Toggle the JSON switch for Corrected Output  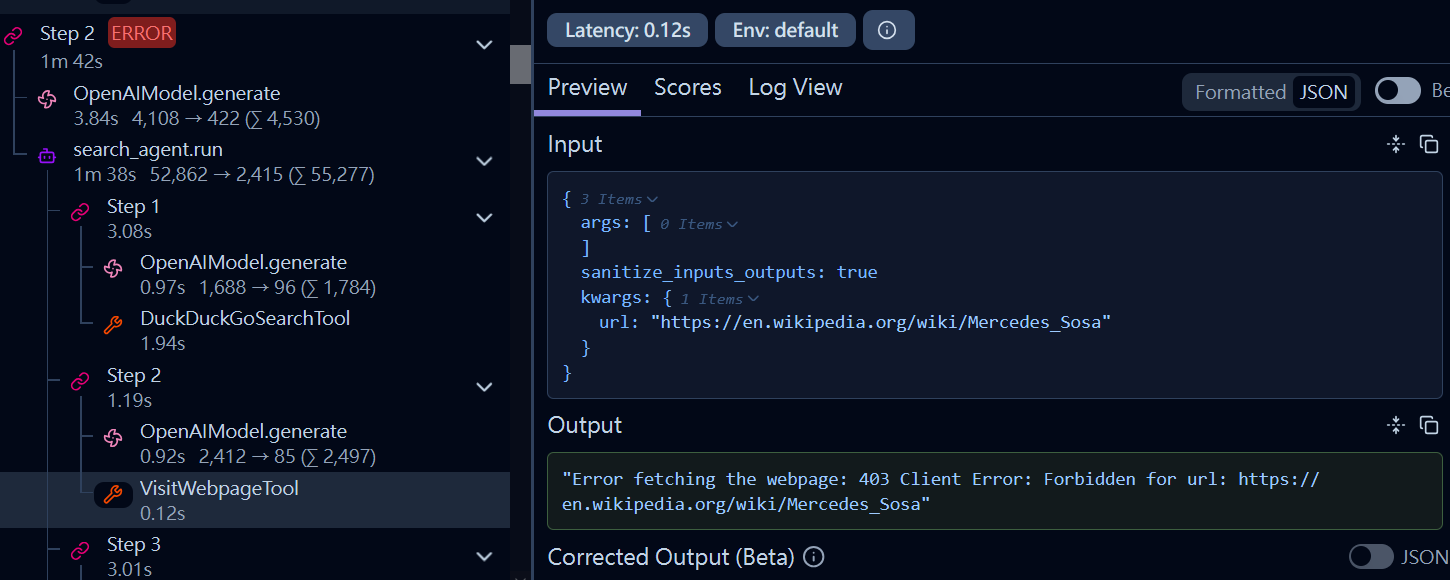pos(1371,557)
